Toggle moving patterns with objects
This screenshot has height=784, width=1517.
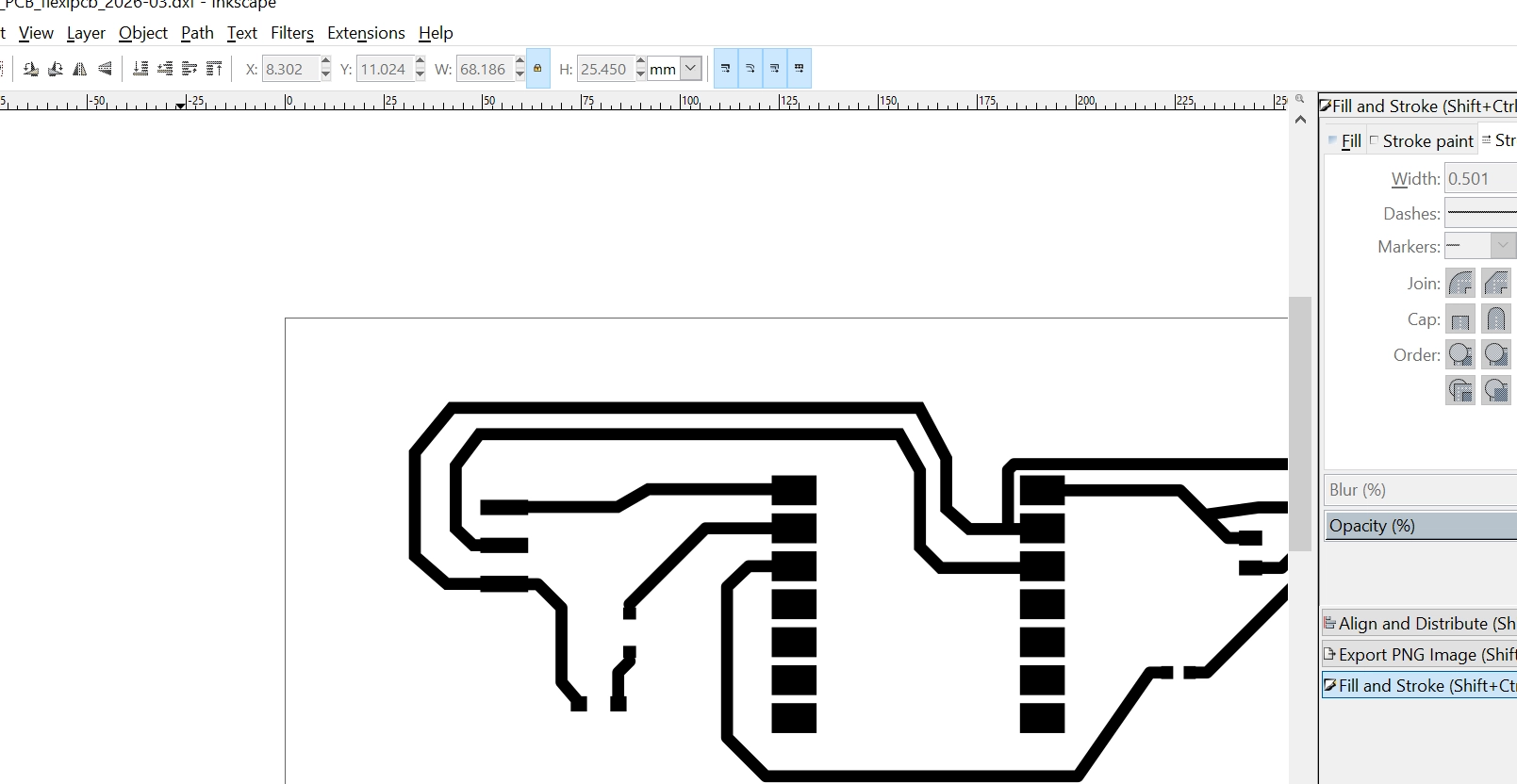pyautogui.click(x=800, y=69)
